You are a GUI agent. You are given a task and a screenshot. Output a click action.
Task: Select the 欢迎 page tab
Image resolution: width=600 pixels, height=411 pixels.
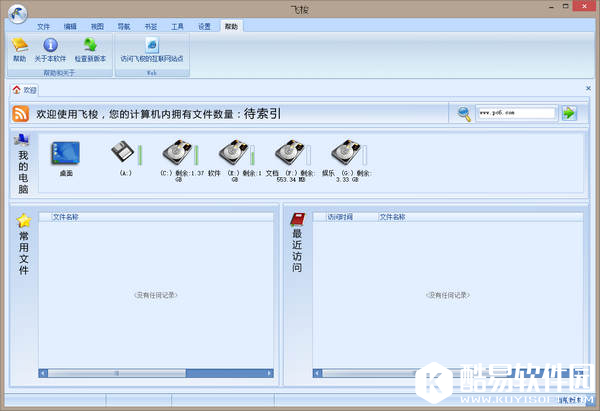click(26, 90)
